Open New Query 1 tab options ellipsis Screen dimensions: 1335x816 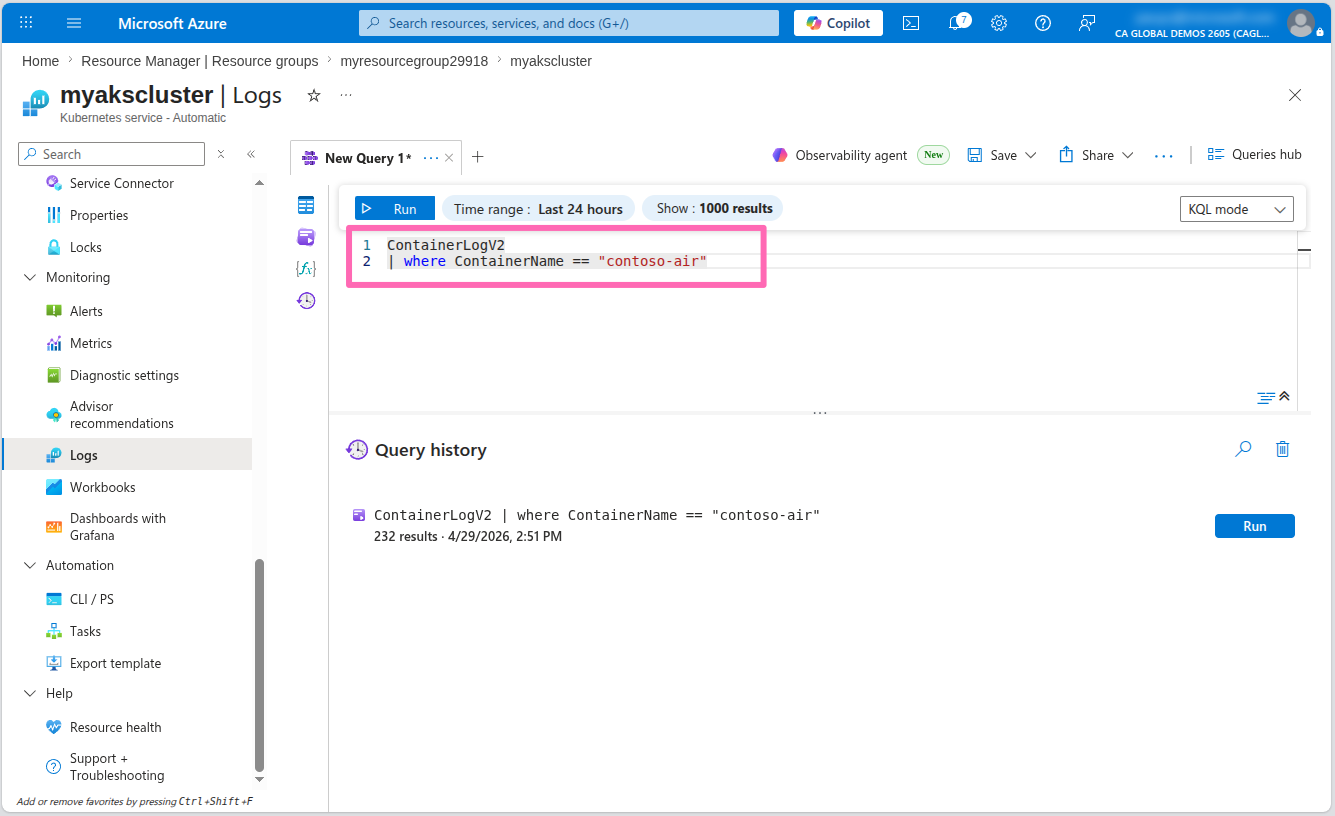click(x=431, y=158)
